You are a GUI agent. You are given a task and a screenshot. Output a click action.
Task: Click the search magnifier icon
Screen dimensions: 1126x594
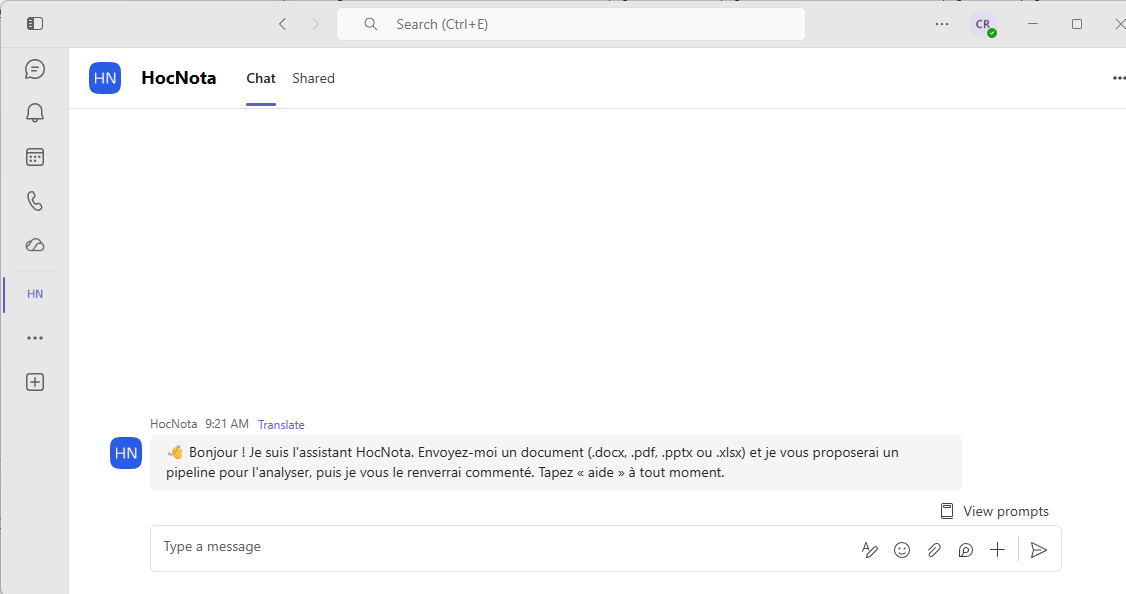coord(371,24)
